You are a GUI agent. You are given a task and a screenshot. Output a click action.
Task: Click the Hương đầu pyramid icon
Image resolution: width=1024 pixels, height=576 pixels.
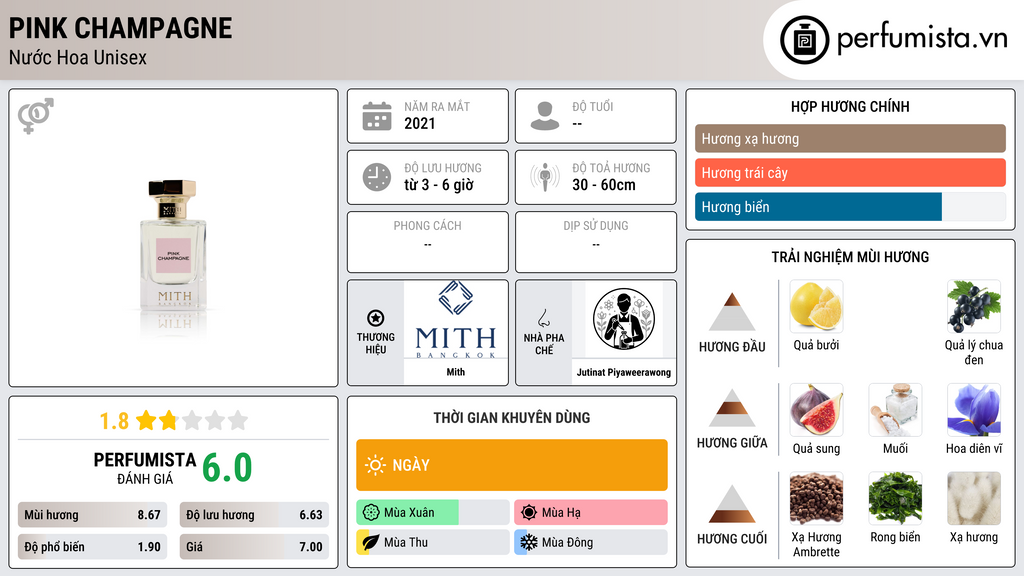coord(732,312)
